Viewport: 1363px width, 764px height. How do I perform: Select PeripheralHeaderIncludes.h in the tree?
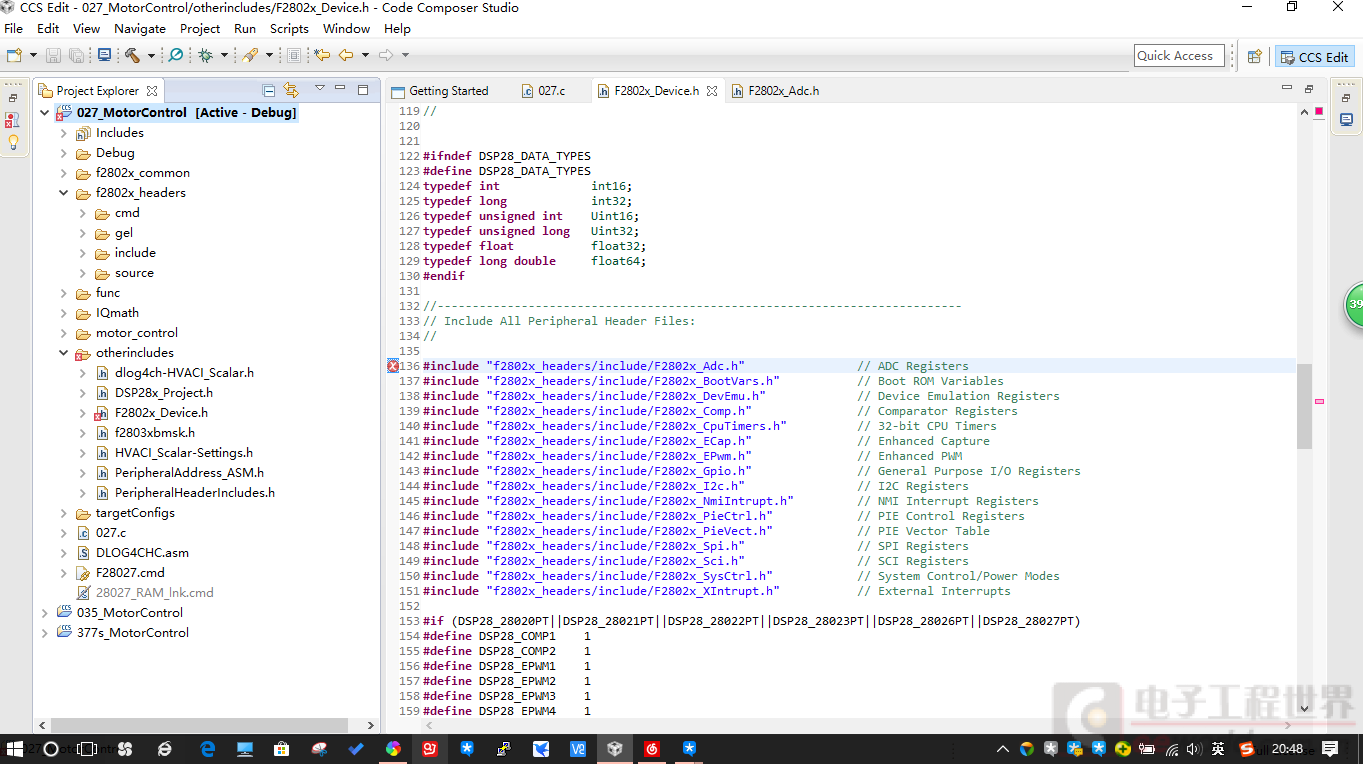(194, 493)
